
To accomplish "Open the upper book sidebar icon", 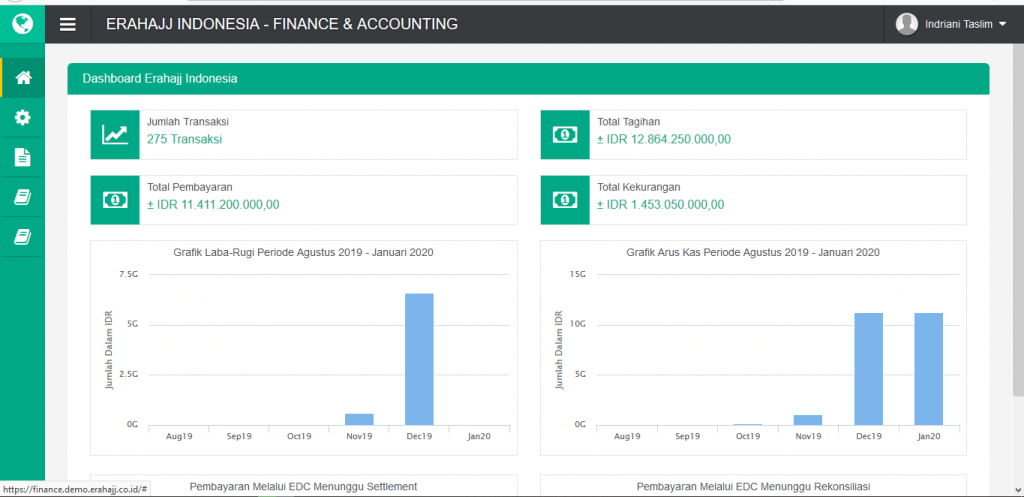I will tap(23, 197).
